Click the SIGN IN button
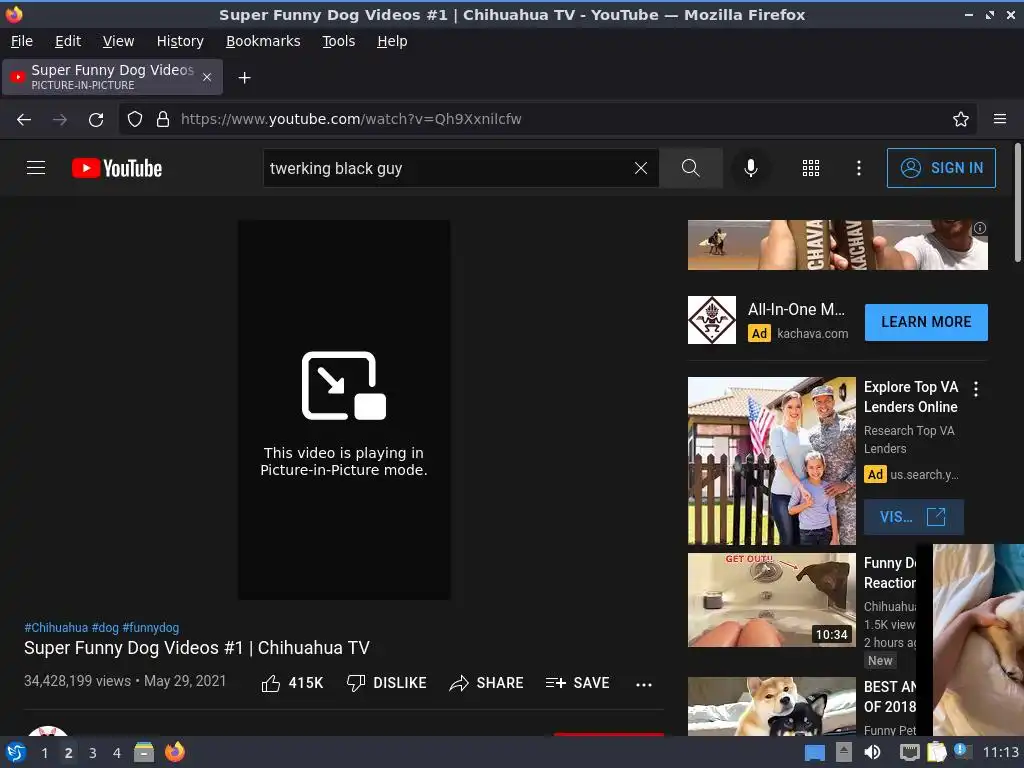This screenshot has height=768, width=1024. 941,168
